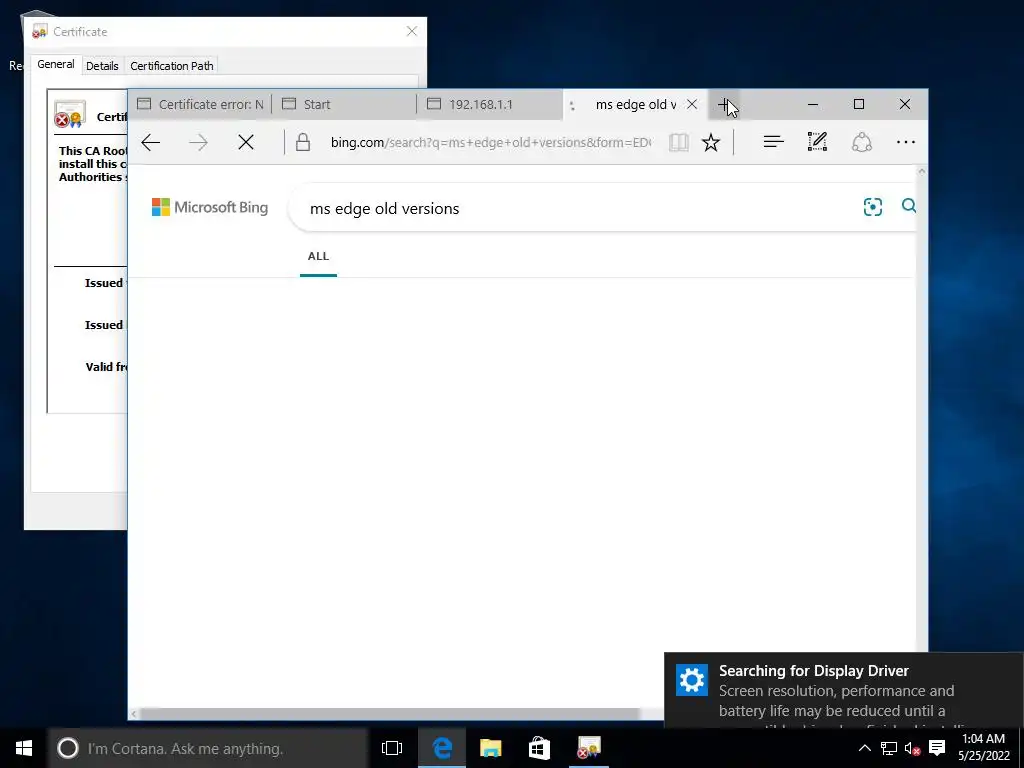Click the Bing search magnifier icon
The height and width of the screenshot is (768, 1024).
(x=908, y=206)
